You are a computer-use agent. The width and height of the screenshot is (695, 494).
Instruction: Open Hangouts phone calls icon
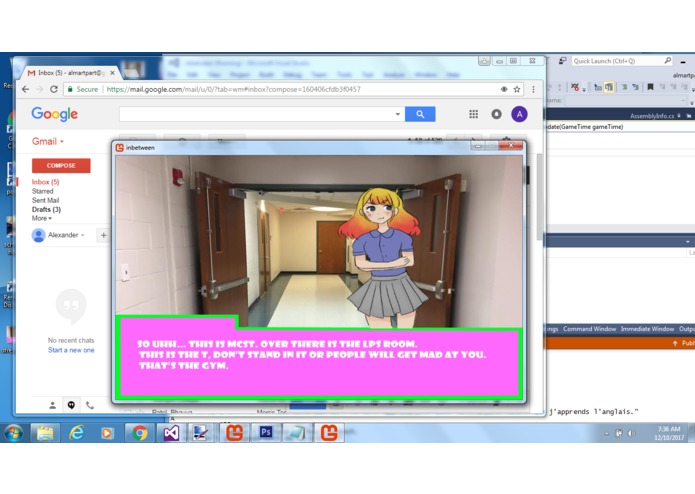90,405
